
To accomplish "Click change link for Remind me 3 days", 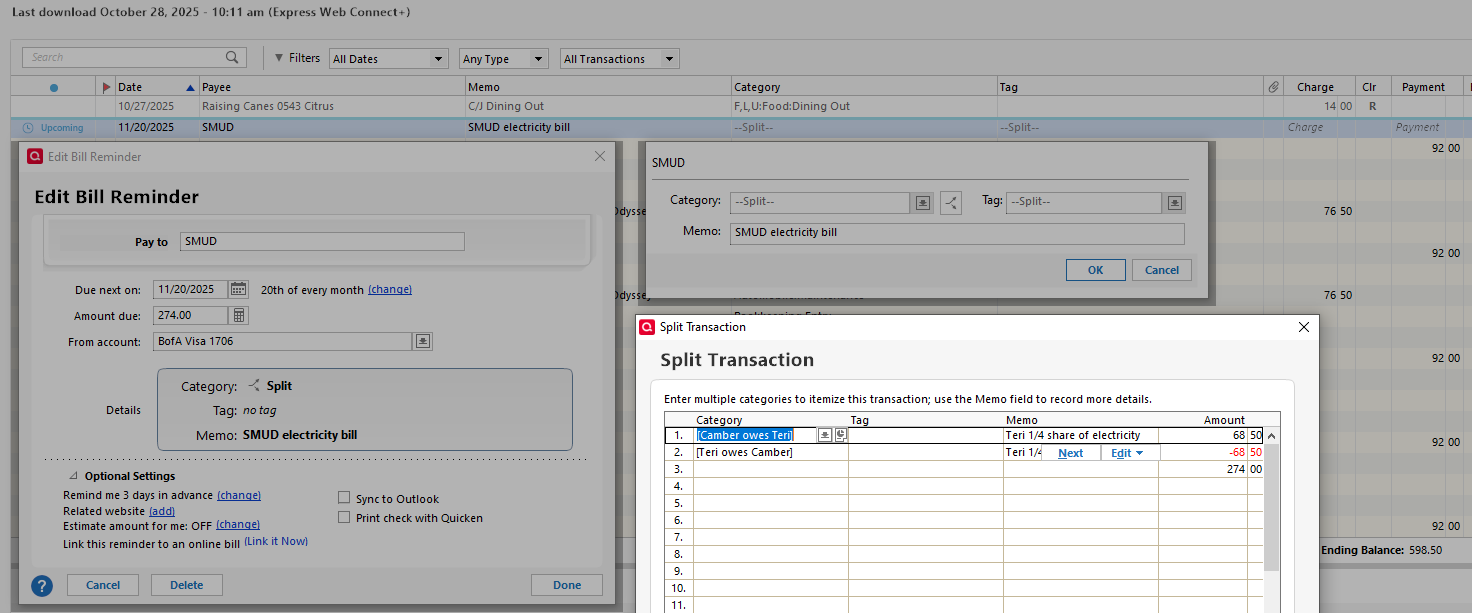I will click(x=239, y=495).
